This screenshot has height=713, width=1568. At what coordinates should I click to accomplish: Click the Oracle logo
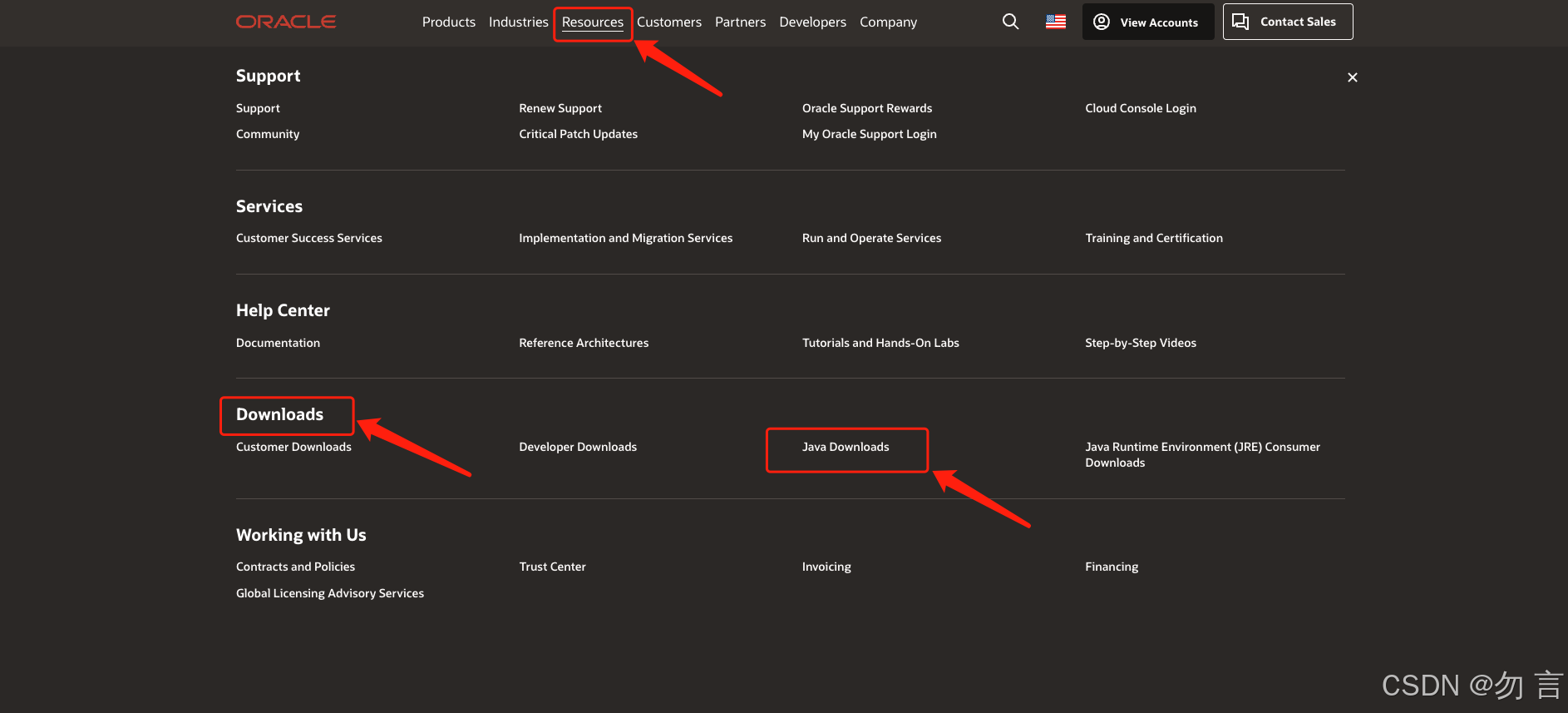point(286,22)
